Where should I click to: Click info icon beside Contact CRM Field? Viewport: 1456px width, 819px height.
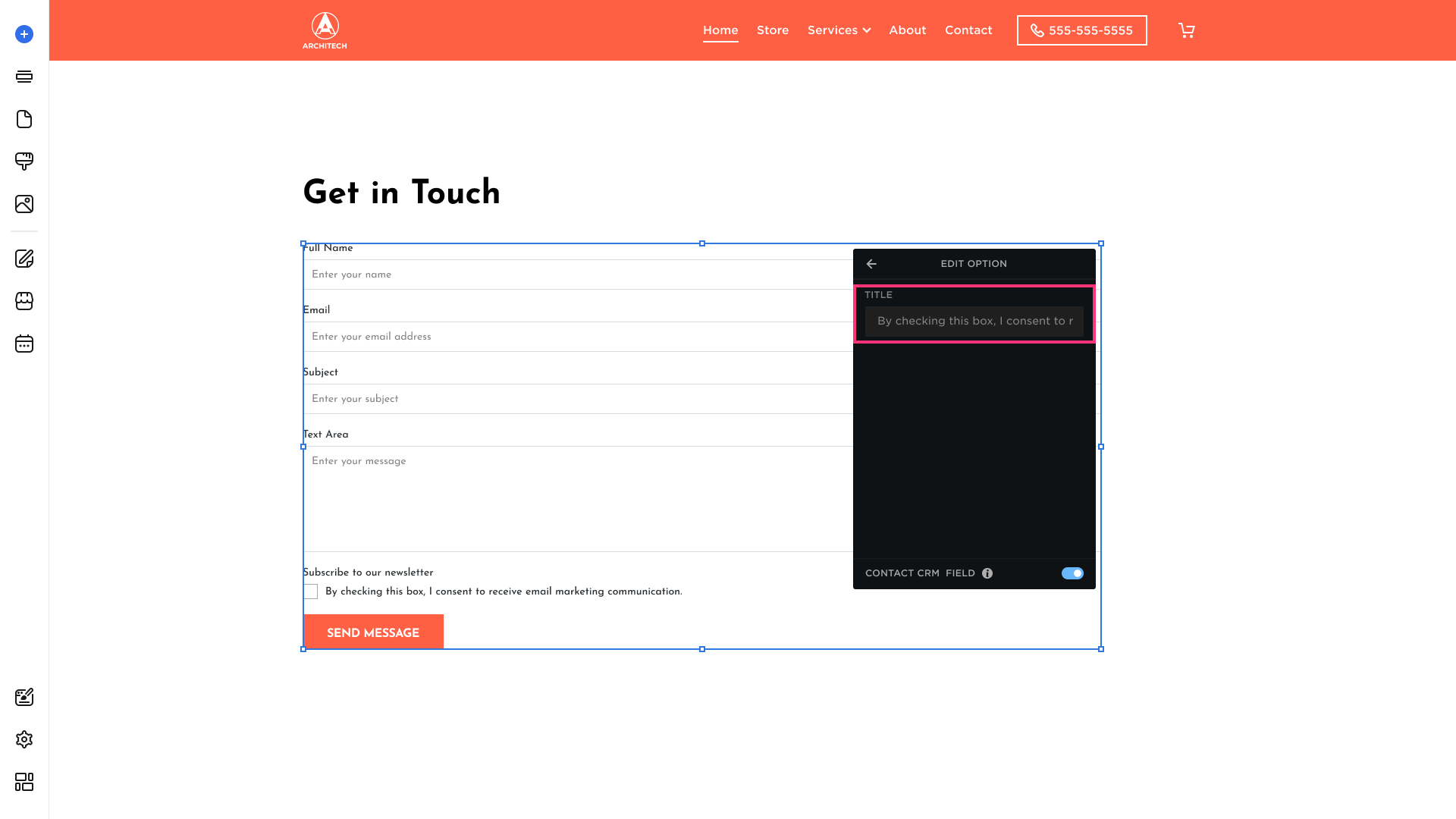point(987,573)
